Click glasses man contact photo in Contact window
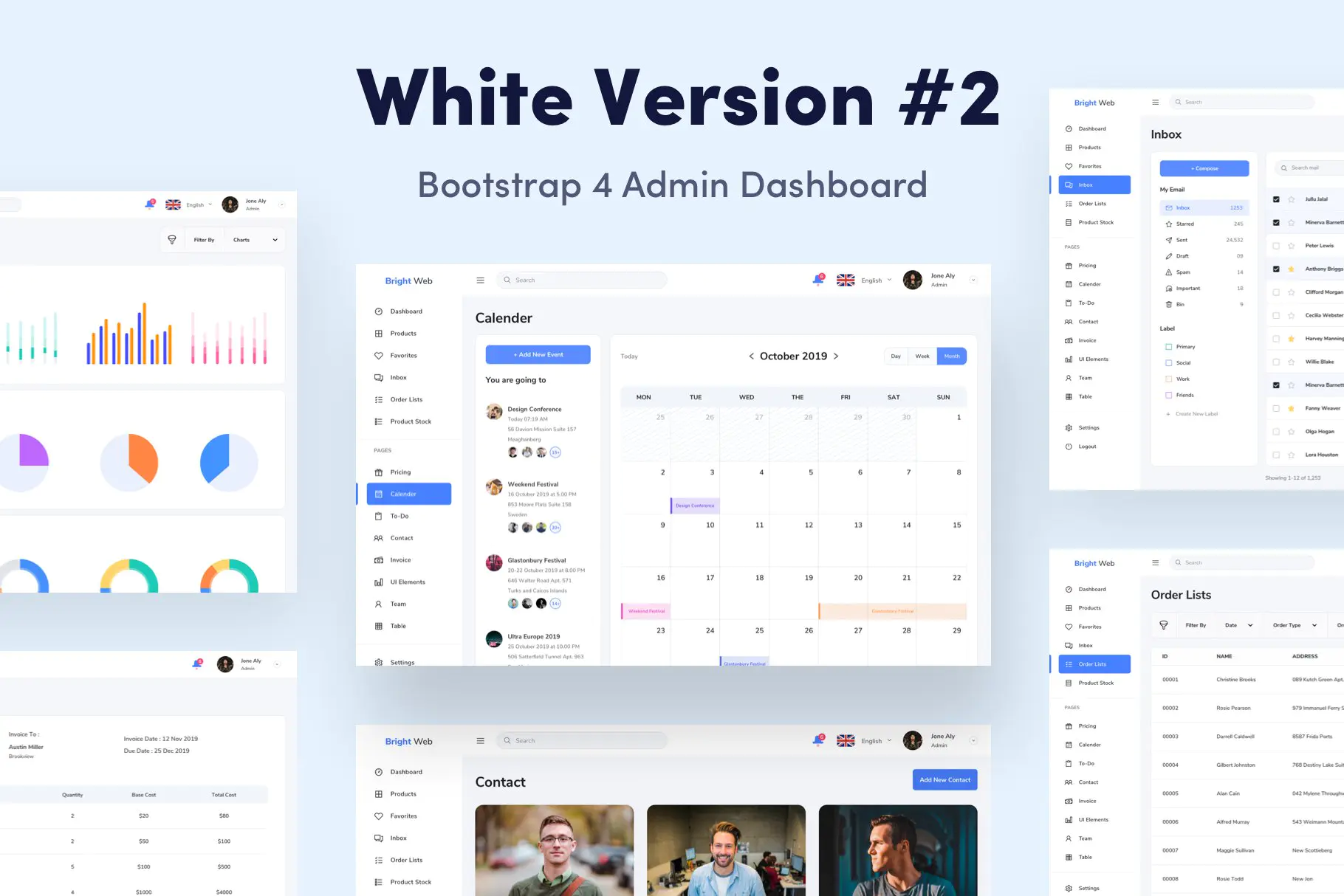This screenshot has width=1344, height=896. tap(555, 850)
